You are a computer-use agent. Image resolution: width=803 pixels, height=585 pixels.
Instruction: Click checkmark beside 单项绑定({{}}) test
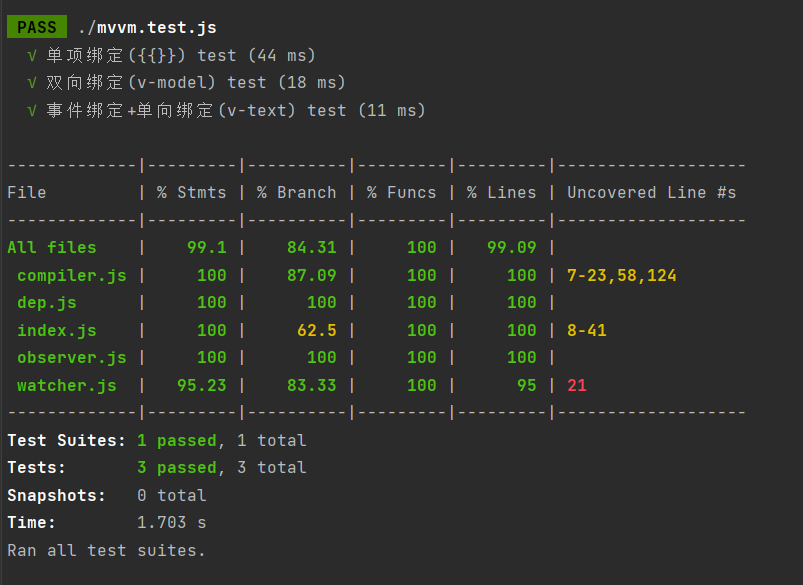pos(32,55)
